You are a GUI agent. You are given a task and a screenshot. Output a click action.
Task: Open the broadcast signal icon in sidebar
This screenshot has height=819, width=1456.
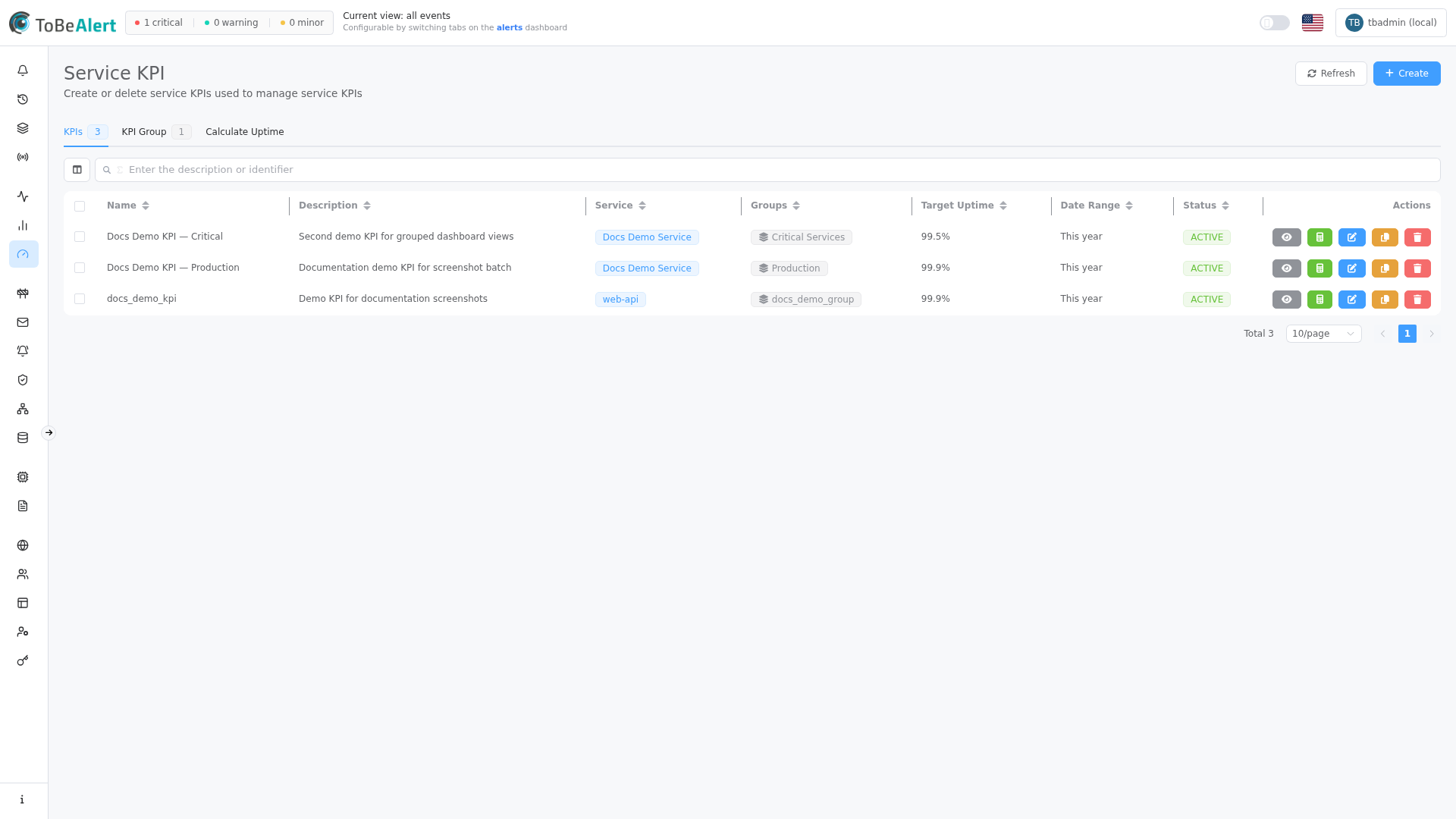tap(23, 157)
